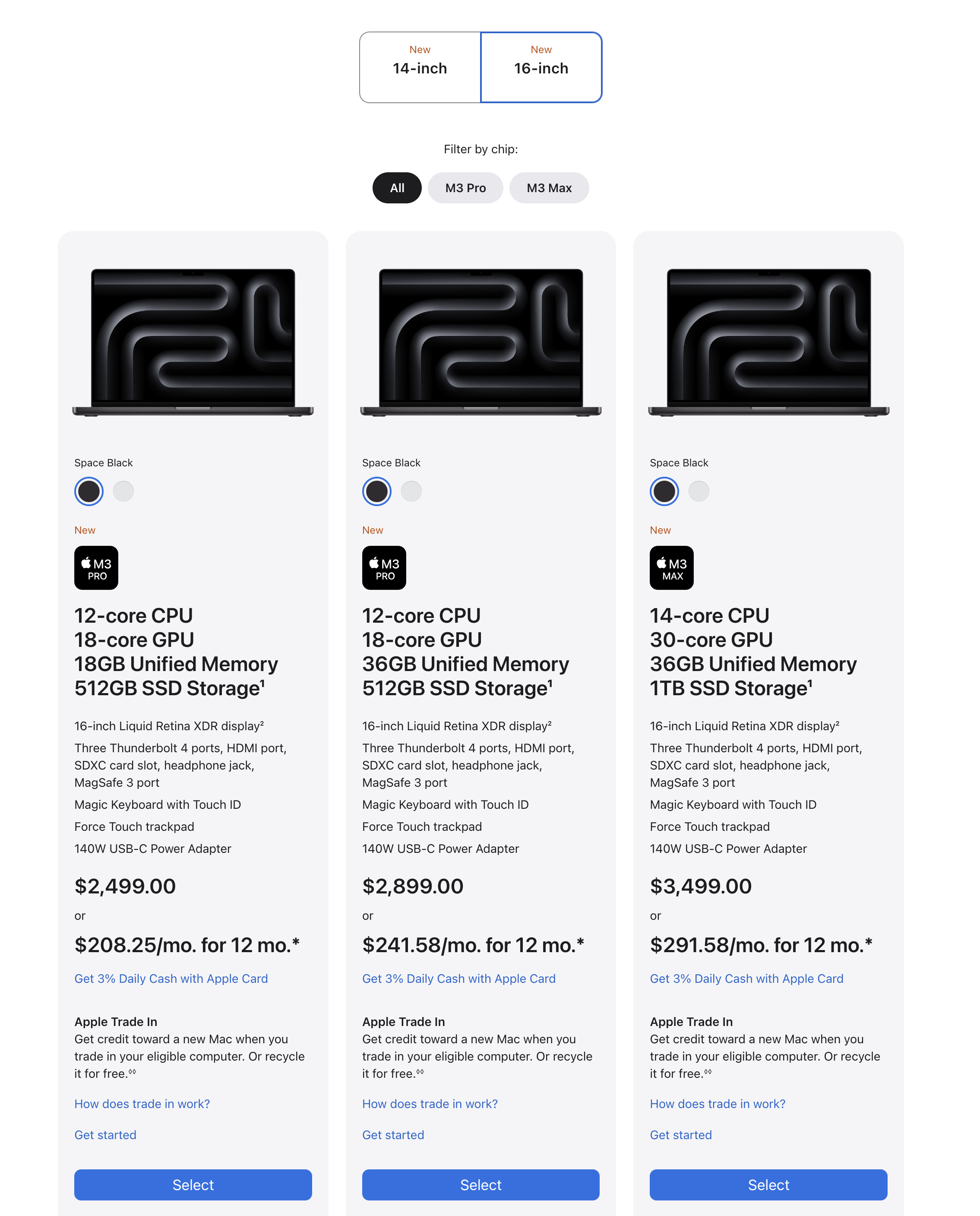Choose Space Black on the middle model

click(376, 491)
